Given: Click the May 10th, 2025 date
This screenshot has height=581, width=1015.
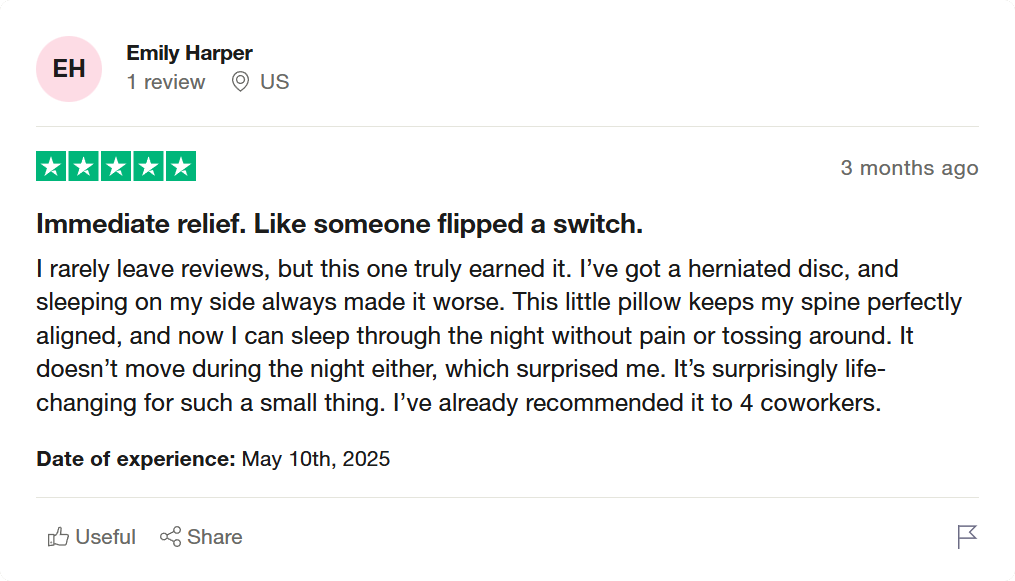Looking at the screenshot, I should [316, 460].
